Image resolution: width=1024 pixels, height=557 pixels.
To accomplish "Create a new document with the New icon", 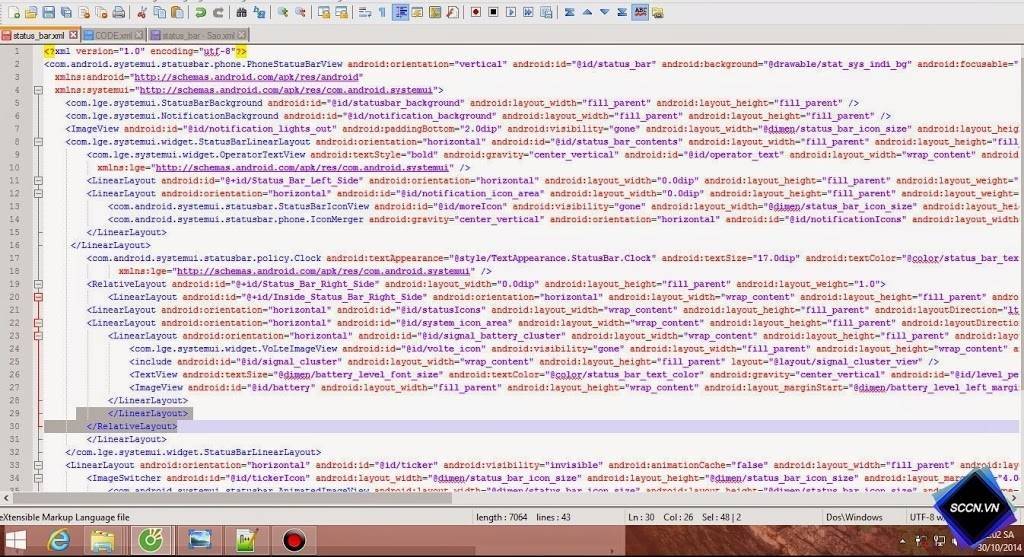I will coord(14,12).
